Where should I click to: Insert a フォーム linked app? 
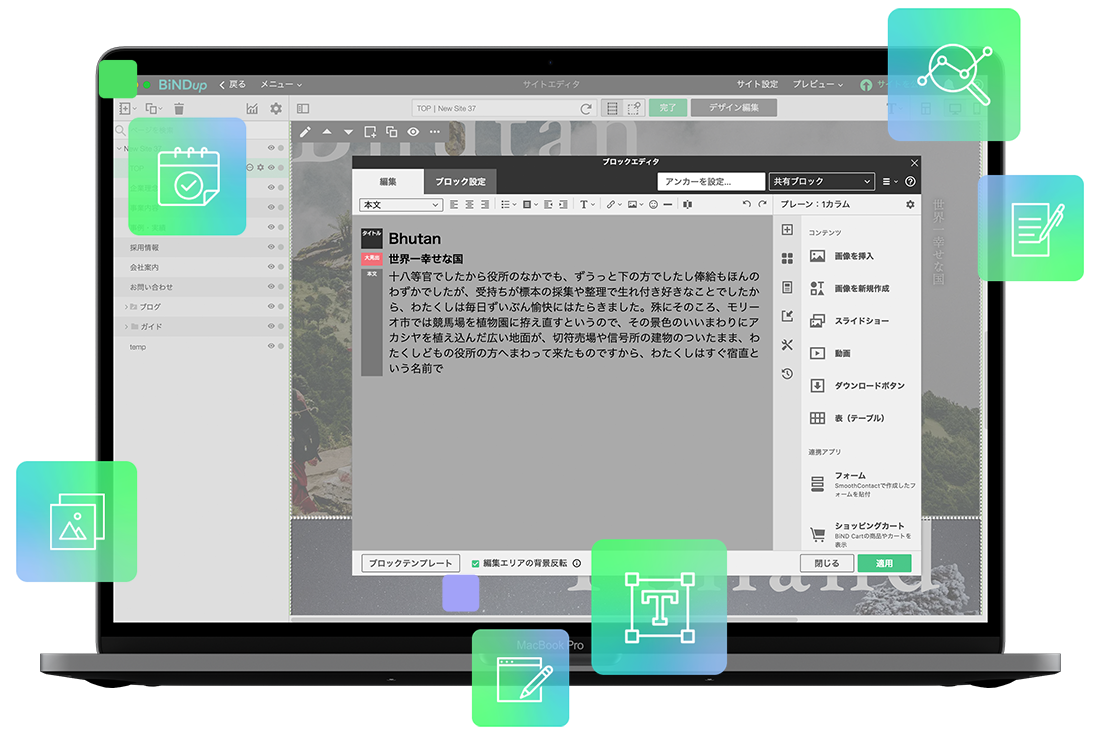(861, 484)
